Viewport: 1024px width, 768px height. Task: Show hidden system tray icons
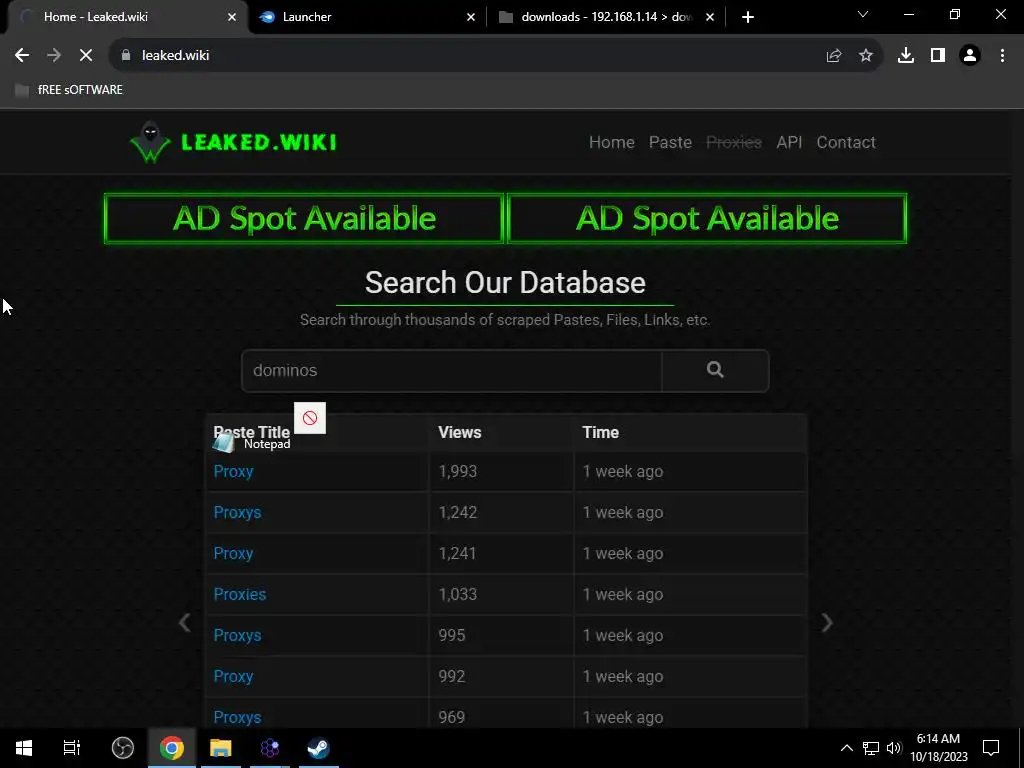[846, 748]
